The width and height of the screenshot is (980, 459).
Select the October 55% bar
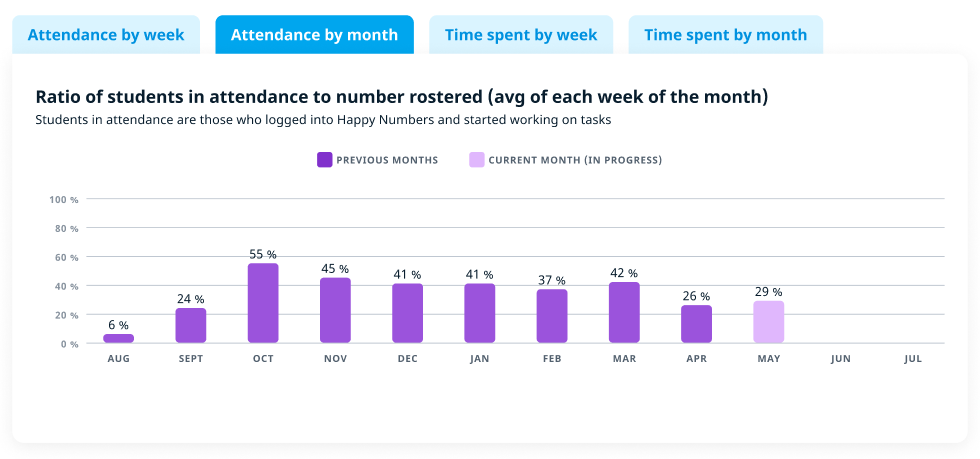point(263,304)
